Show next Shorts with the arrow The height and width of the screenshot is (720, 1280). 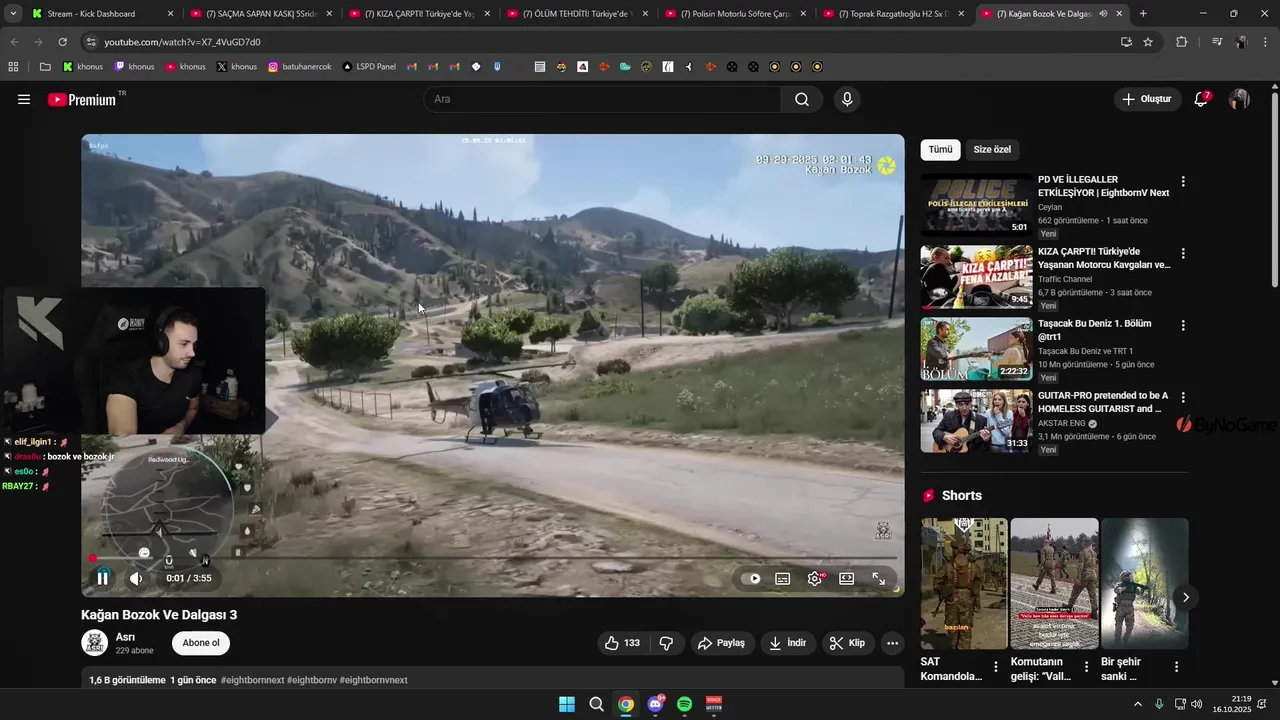pos(1185,597)
